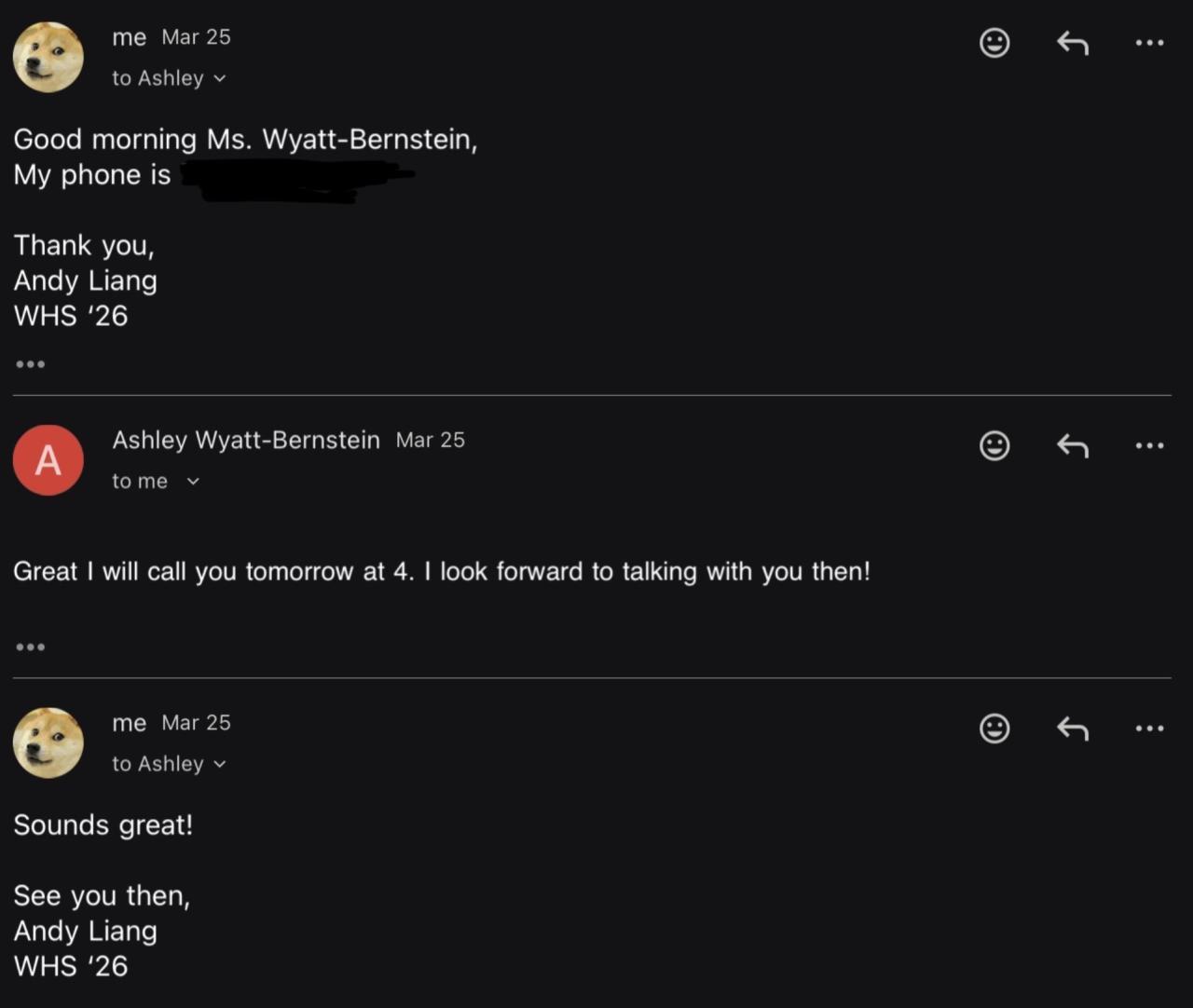This screenshot has width=1193, height=1008.
Task: Click the "me" sender name in first message
Action: (x=129, y=37)
